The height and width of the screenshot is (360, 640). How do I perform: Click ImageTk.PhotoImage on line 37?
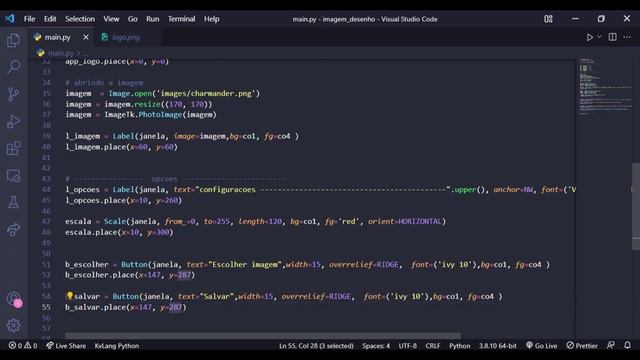coord(143,115)
